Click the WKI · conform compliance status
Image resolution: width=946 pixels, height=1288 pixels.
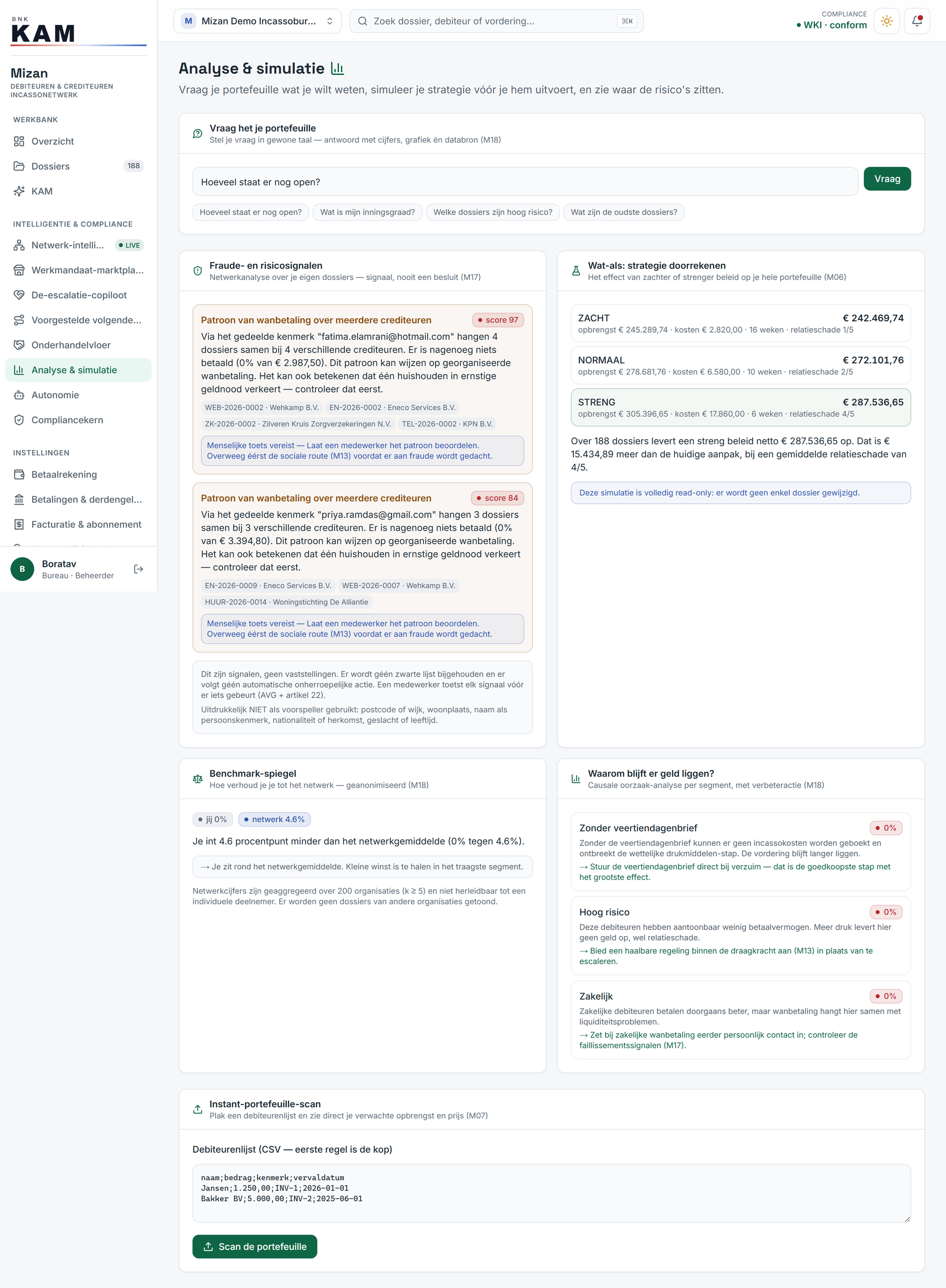click(832, 25)
